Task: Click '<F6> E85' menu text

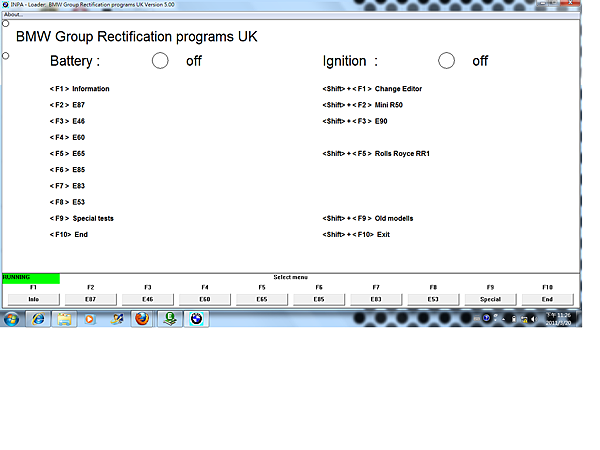Action: tap(67, 170)
